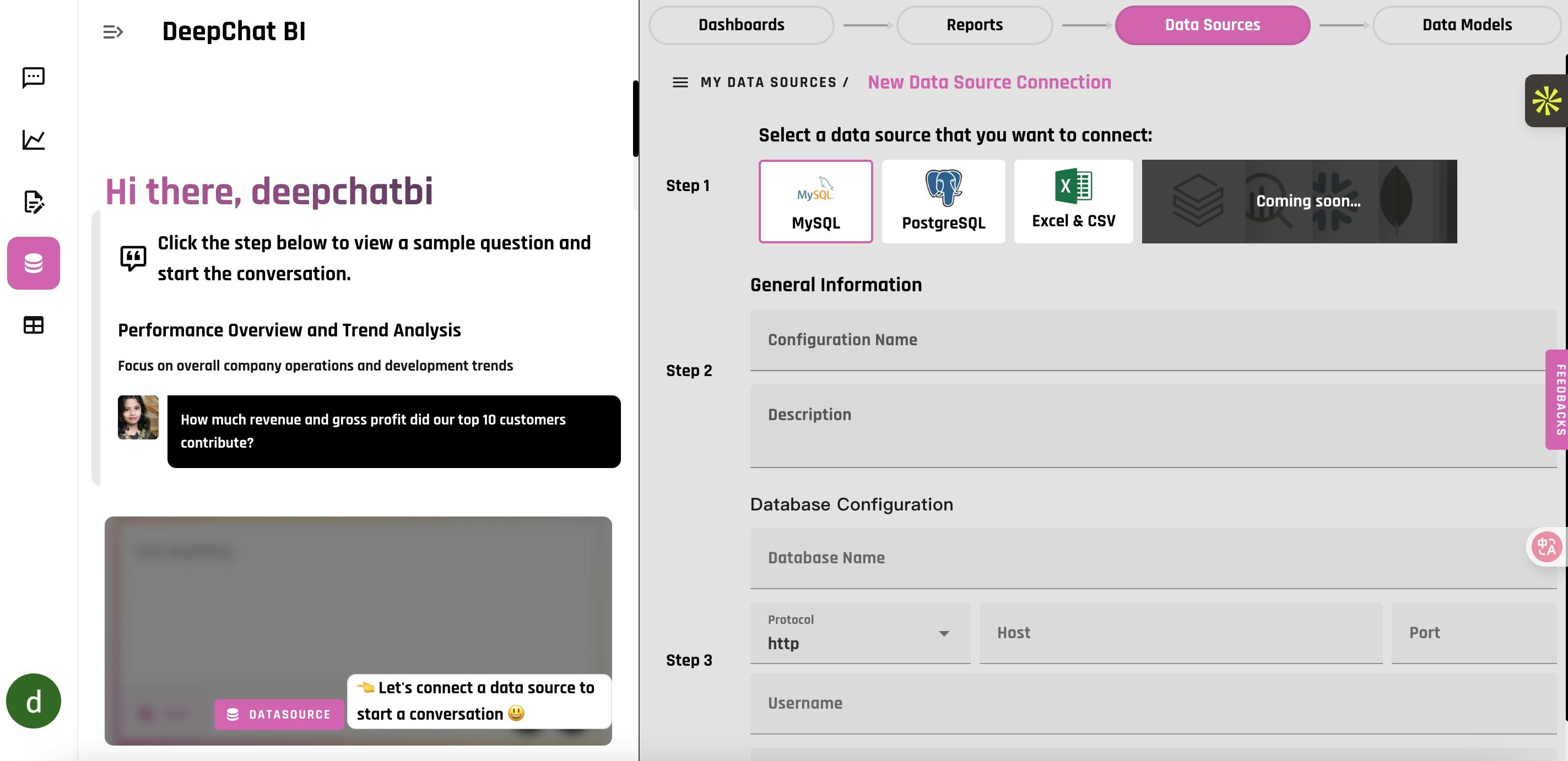Click the translate language floating icon

click(1546, 546)
